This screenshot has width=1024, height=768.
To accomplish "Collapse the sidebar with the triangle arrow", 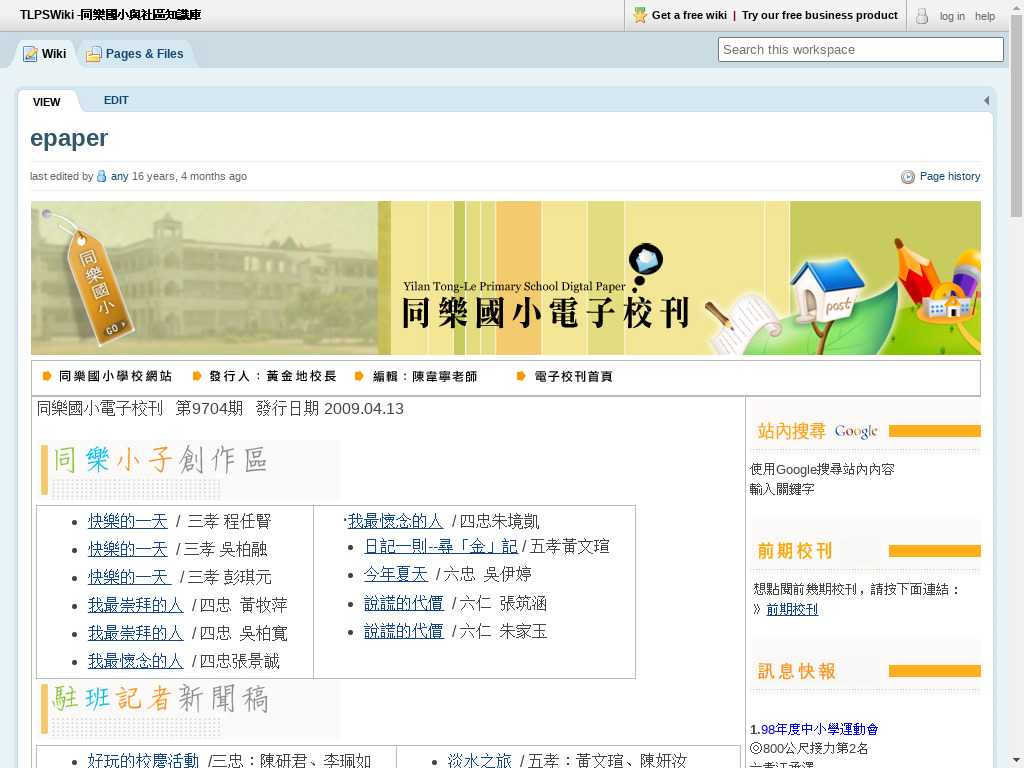I will (986, 100).
